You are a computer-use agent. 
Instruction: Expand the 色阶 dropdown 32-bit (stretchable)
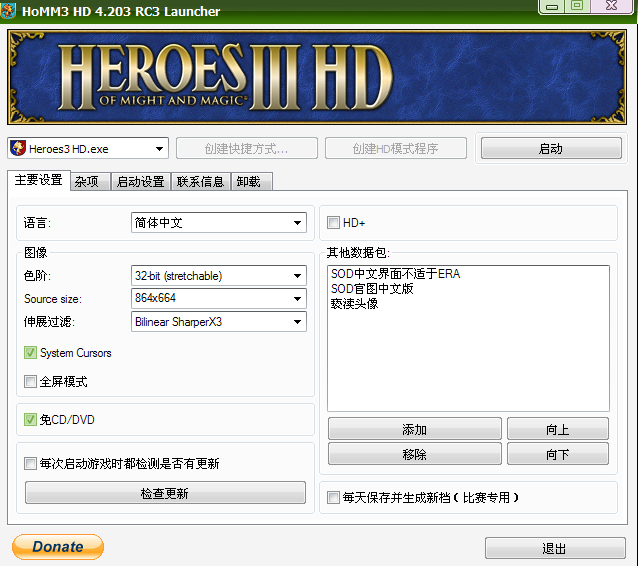click(218, 276)
